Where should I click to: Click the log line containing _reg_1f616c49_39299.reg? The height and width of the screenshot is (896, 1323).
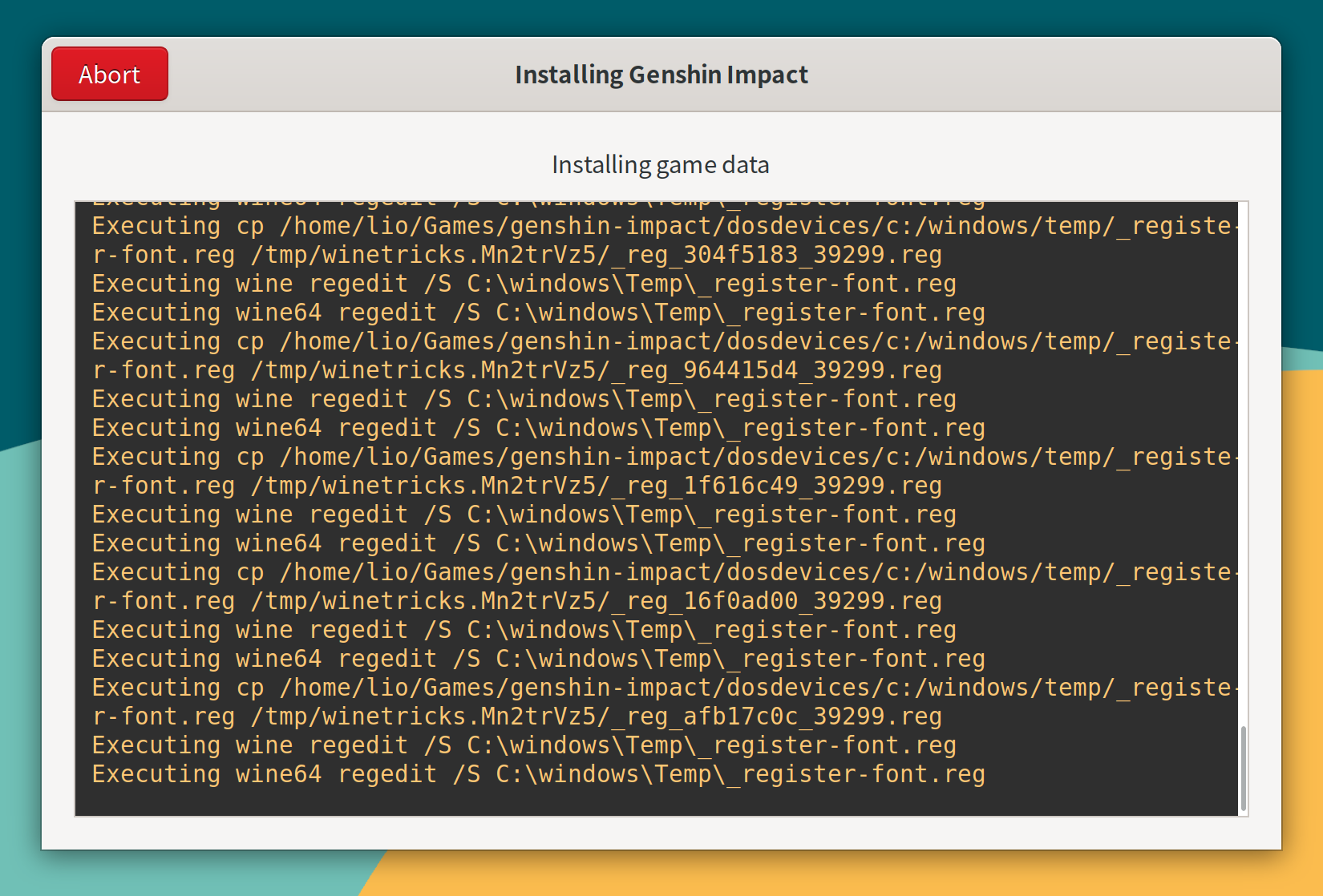pyautogui.click(x=517, y=486)
